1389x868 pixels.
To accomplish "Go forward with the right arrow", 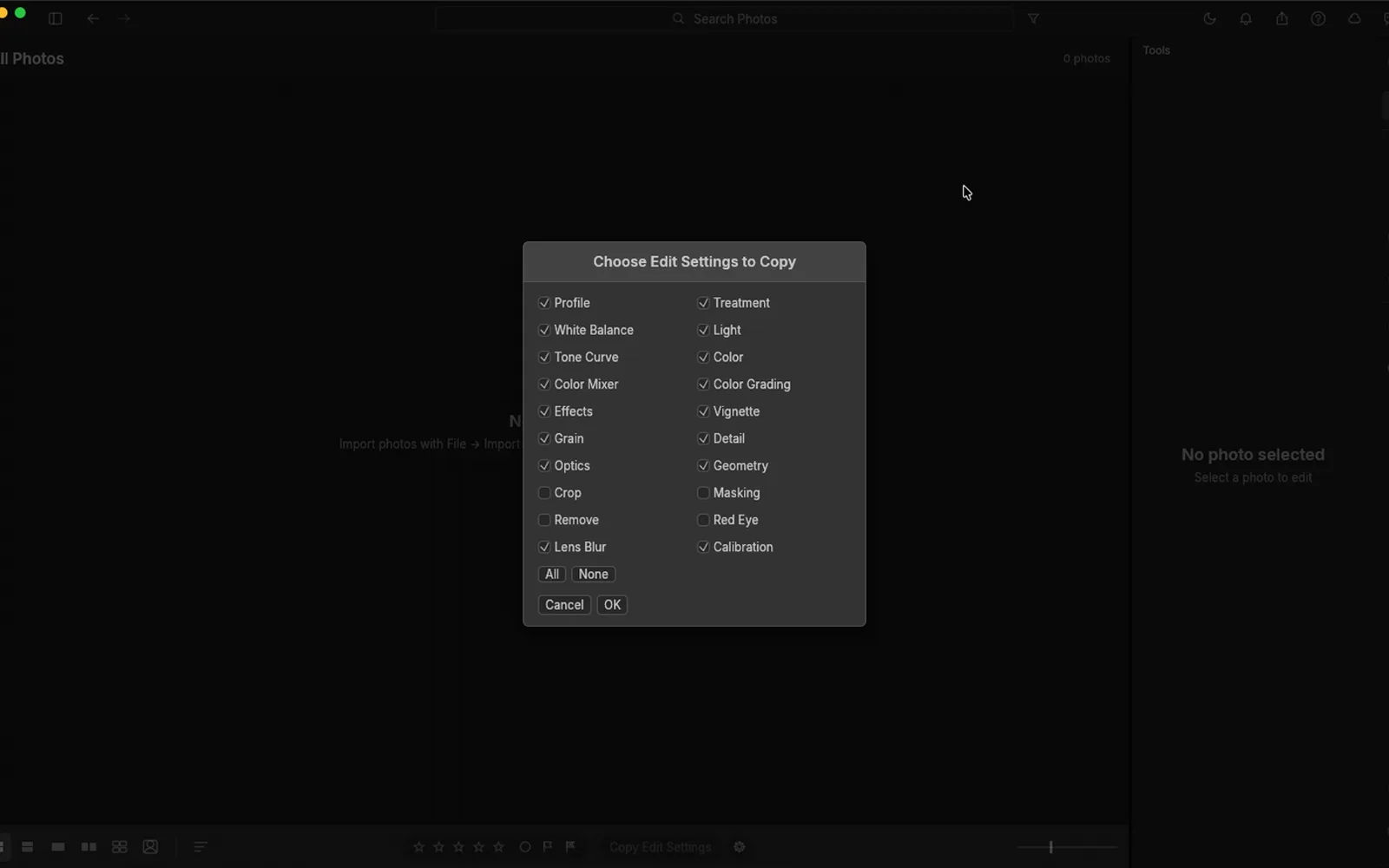I will (x=124, y=18).
